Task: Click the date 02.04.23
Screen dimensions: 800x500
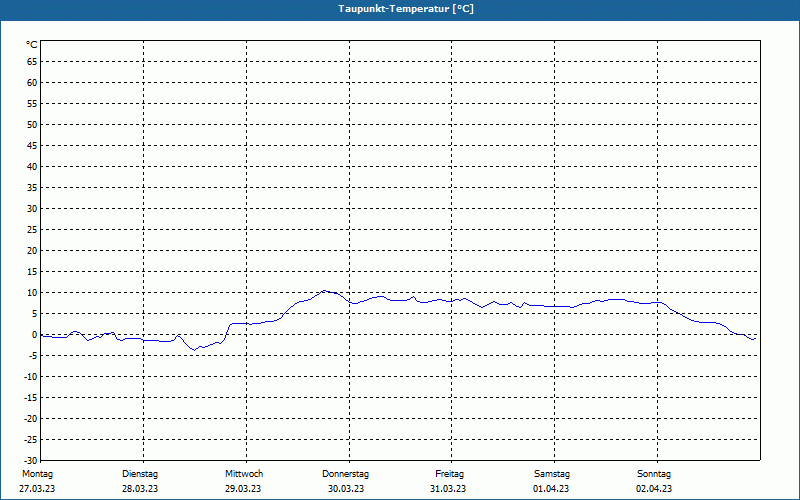Action: point(654,489)
